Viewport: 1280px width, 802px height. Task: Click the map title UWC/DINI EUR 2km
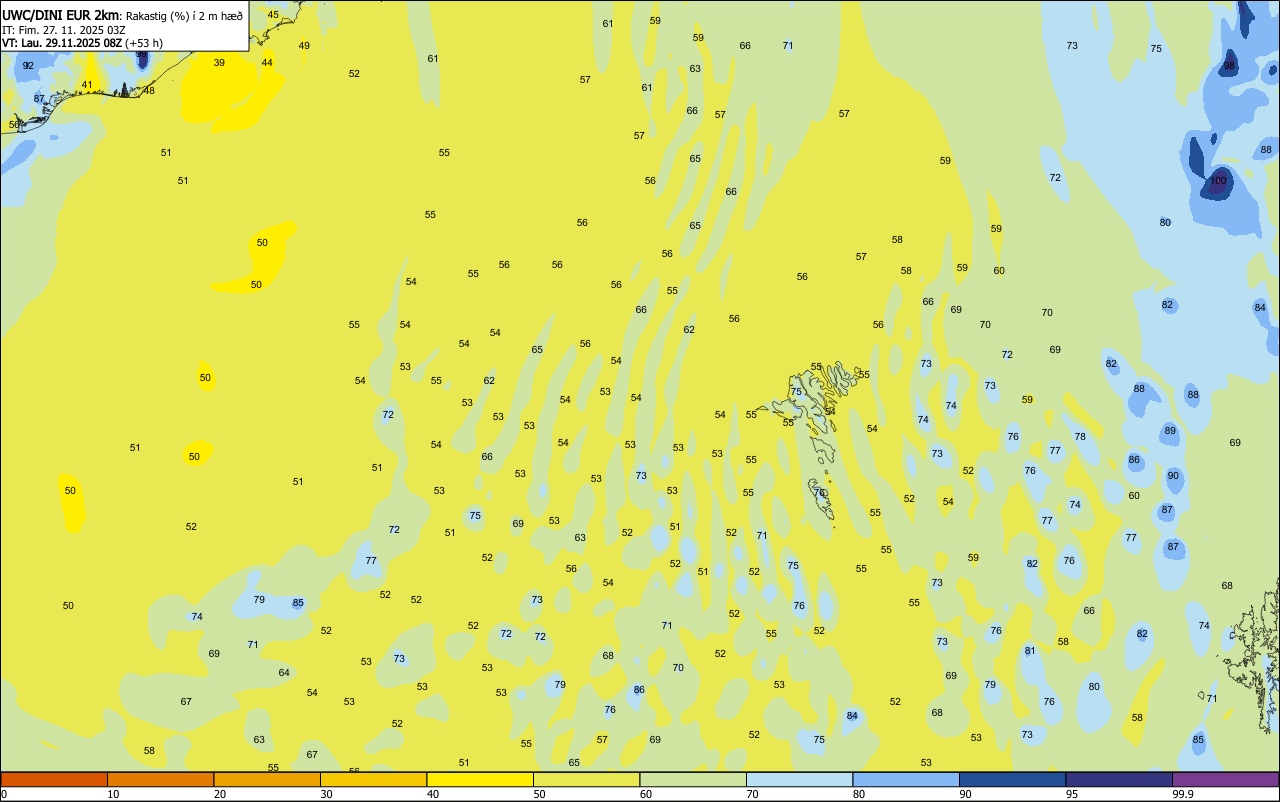point(61,15)
